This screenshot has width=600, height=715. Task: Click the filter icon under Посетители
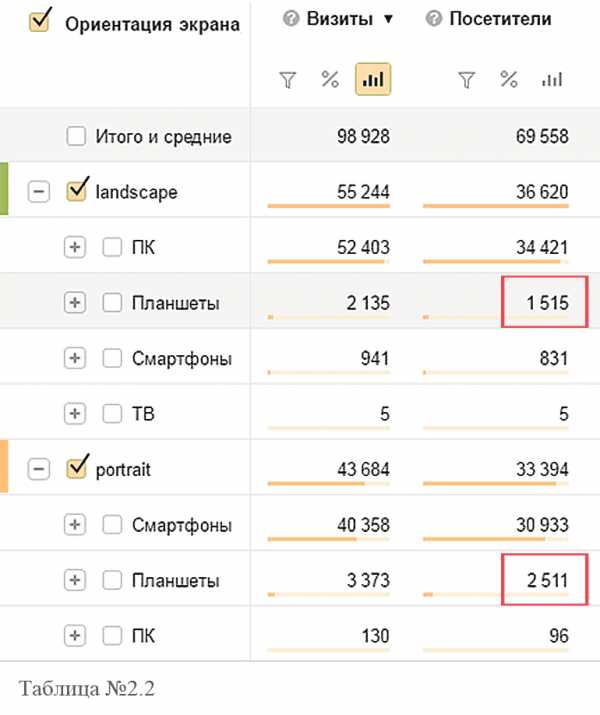[465, 81]
